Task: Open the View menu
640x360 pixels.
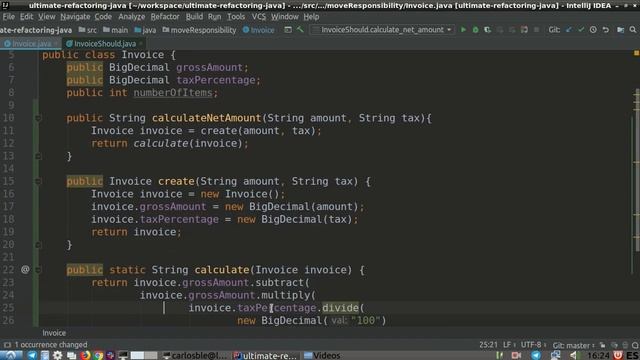Action: pyautogui.click(x=47, y=17)
